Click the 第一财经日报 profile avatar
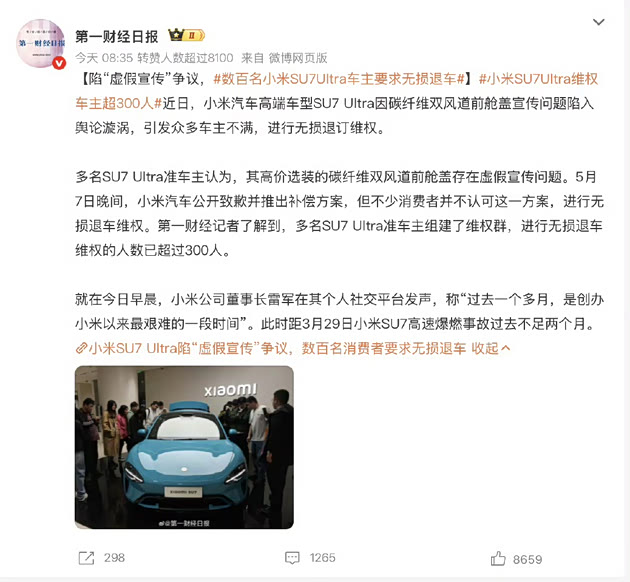630x582 pixels. click(41, 43)
